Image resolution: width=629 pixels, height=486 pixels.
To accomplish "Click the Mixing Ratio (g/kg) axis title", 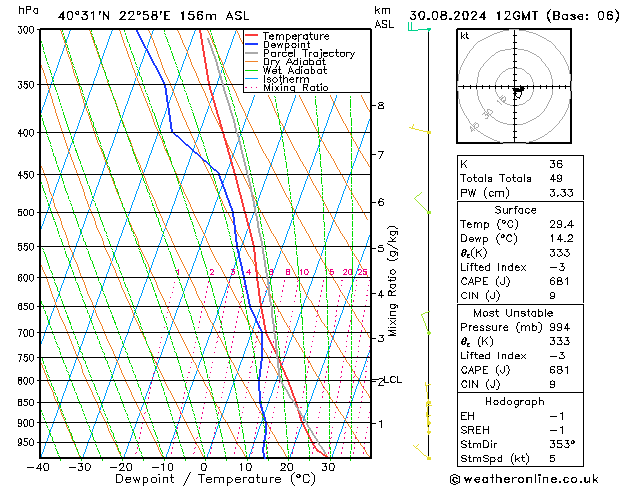I will coord(392,281).
